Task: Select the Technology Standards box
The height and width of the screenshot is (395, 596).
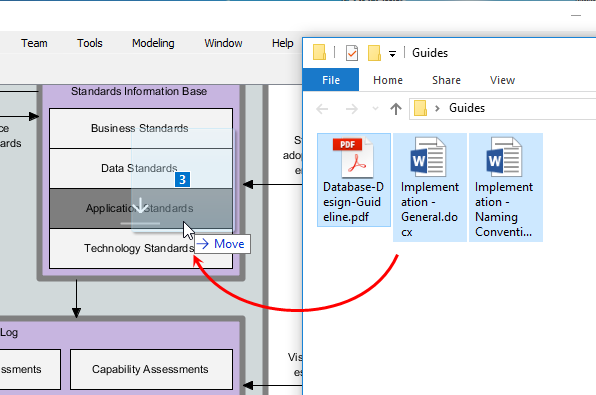Action: [x=141, y=249]
